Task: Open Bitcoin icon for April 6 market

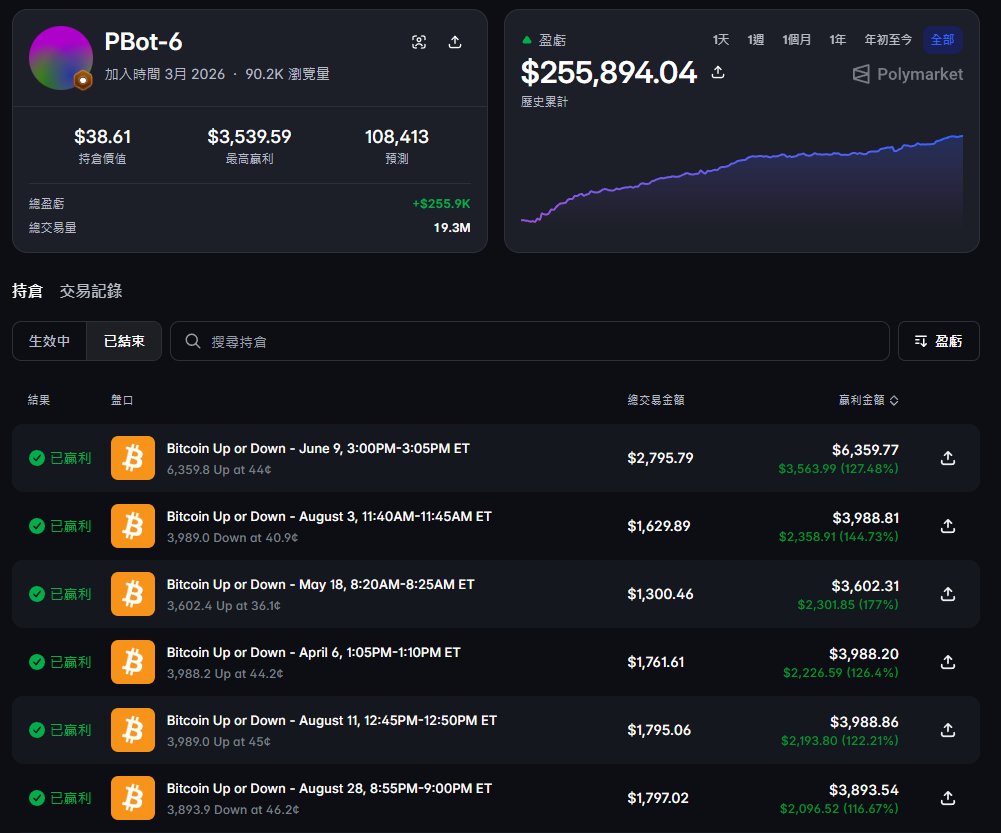Action: 133,662
